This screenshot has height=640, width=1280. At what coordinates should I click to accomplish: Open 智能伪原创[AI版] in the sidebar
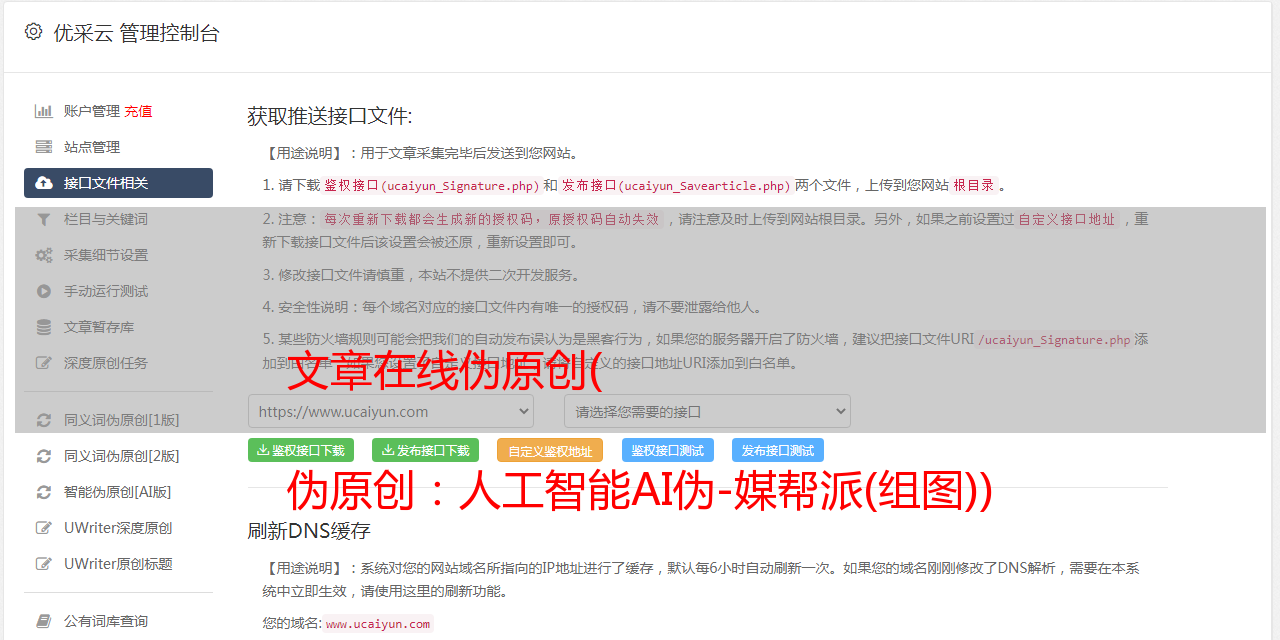(x=118, y=492)
